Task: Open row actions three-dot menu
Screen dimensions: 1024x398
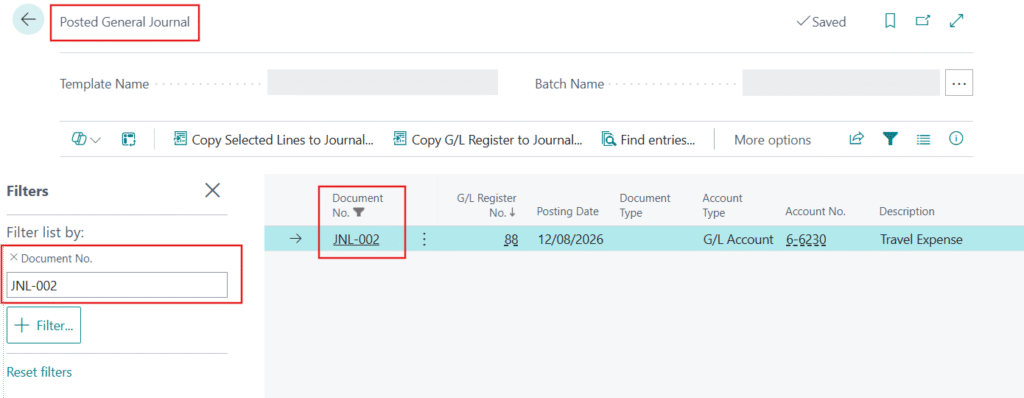Action: click(x=424, y=239)
